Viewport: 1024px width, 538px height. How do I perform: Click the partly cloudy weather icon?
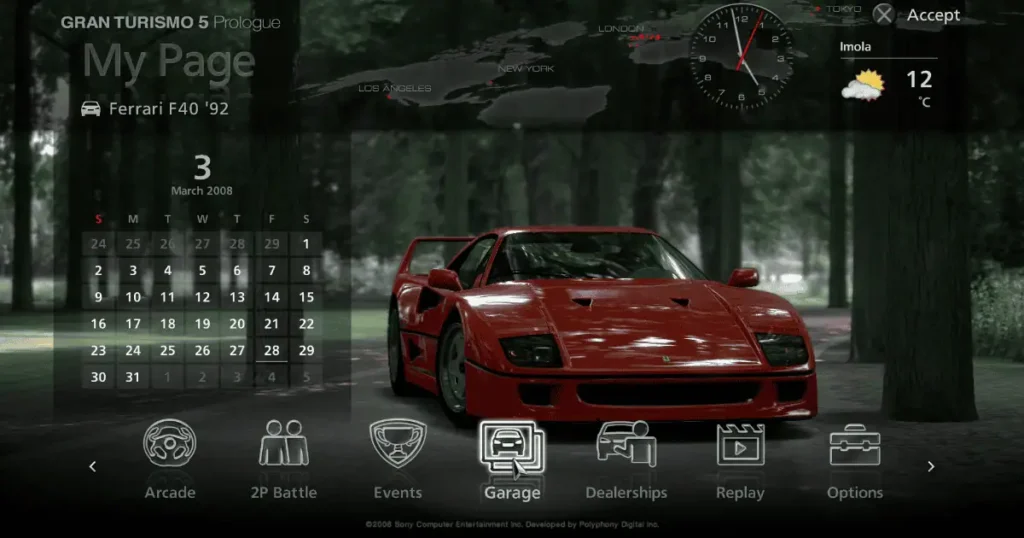point(863,86)
